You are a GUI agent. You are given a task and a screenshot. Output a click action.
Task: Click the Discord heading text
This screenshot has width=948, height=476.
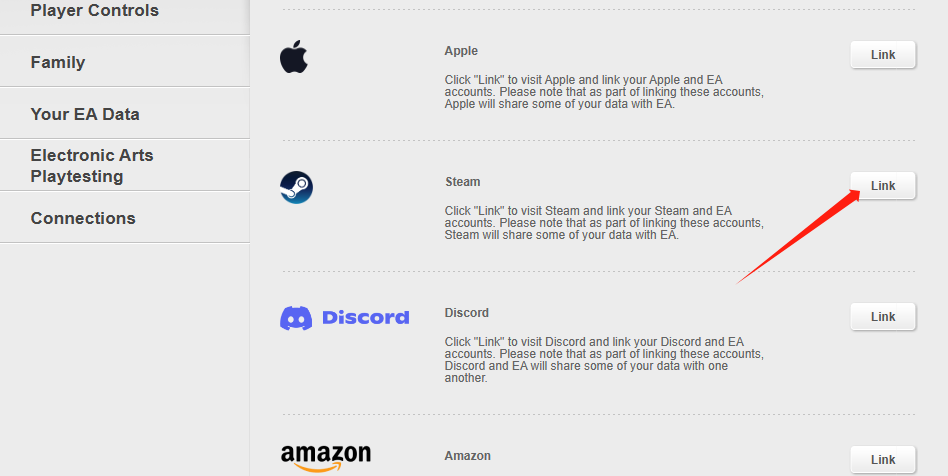click(467, 313)
